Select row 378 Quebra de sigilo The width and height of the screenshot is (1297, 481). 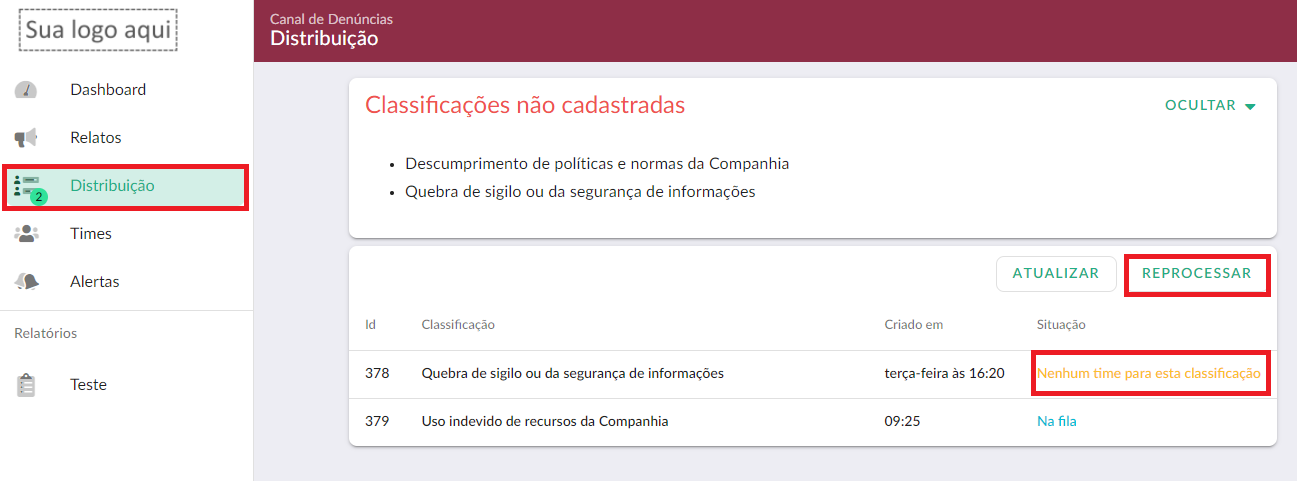click(x=812, y=374)
